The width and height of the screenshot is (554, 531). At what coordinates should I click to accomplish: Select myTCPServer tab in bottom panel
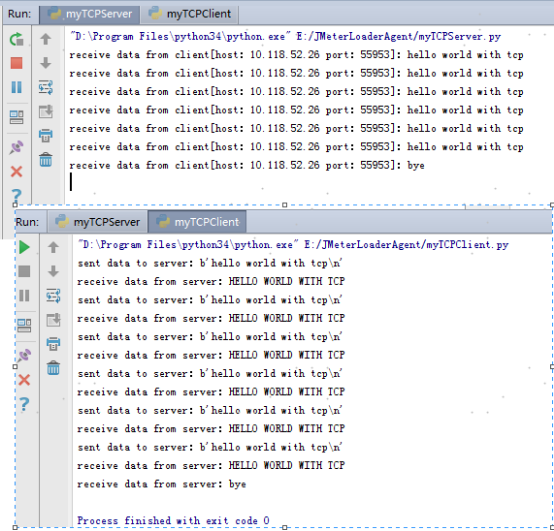click(x=98, y=222)
